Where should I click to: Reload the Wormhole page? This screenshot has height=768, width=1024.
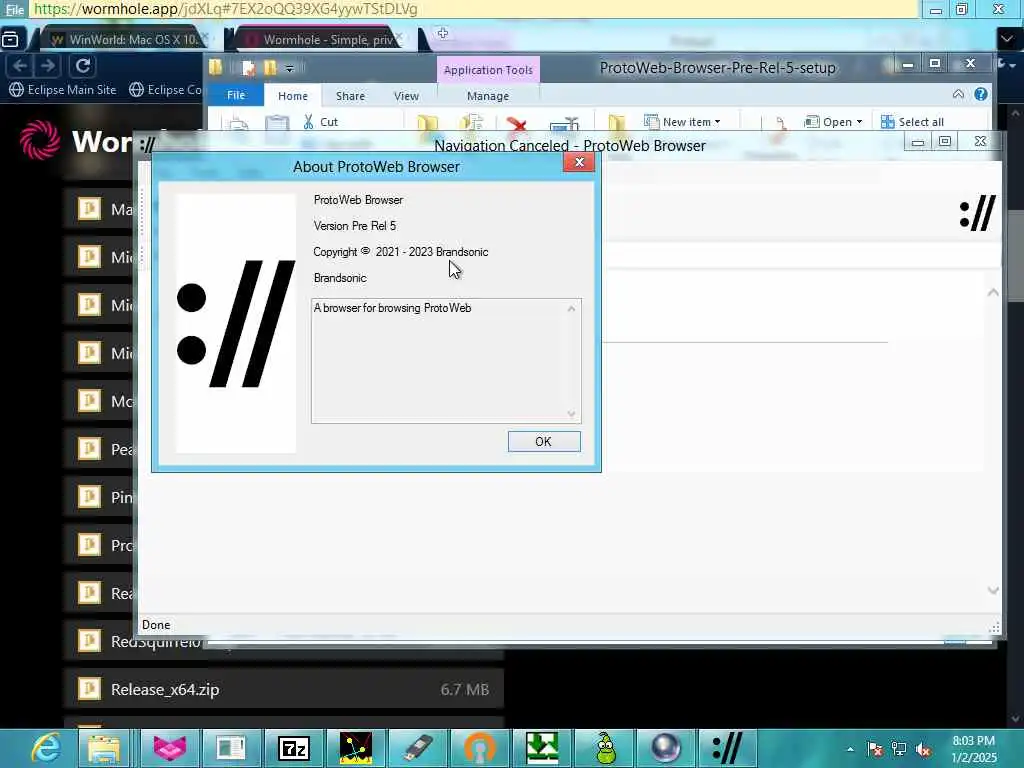click(x=83, y=65)
